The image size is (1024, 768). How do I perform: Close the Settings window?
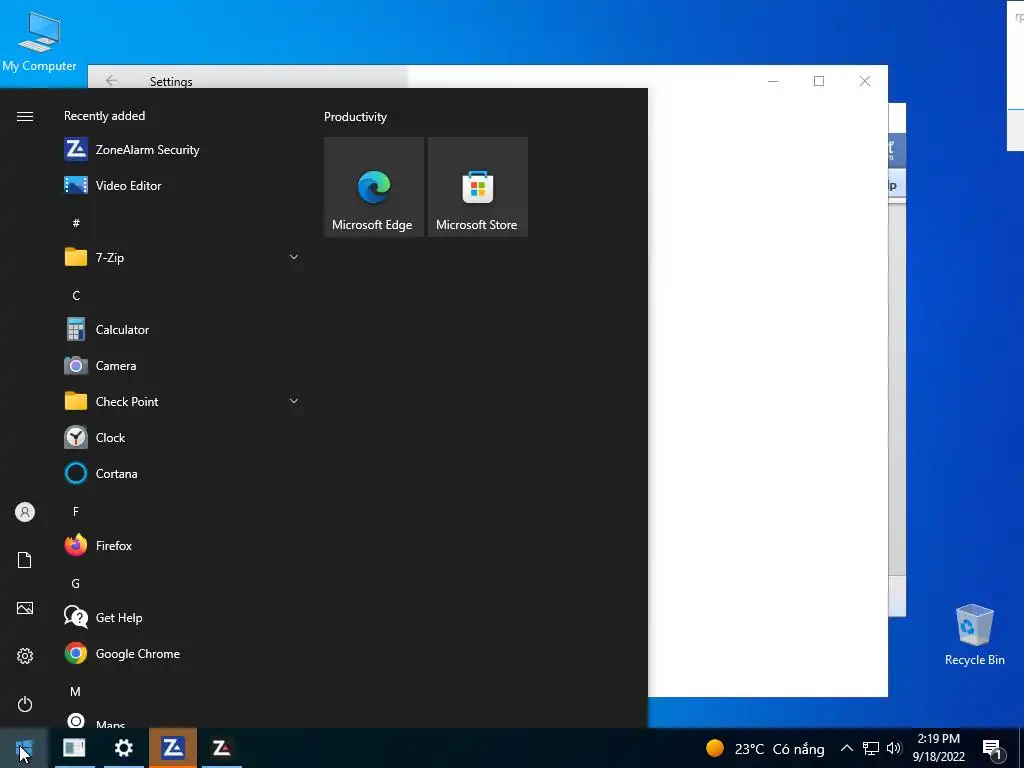coord(865,81)
